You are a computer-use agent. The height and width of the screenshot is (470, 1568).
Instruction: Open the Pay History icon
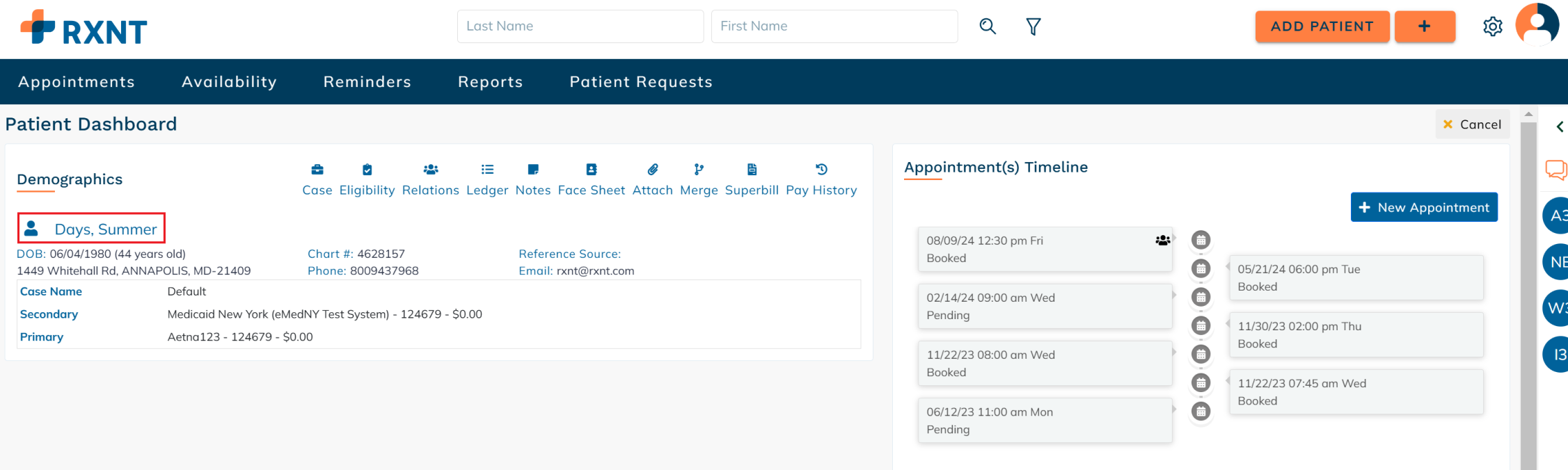(821, 169)
